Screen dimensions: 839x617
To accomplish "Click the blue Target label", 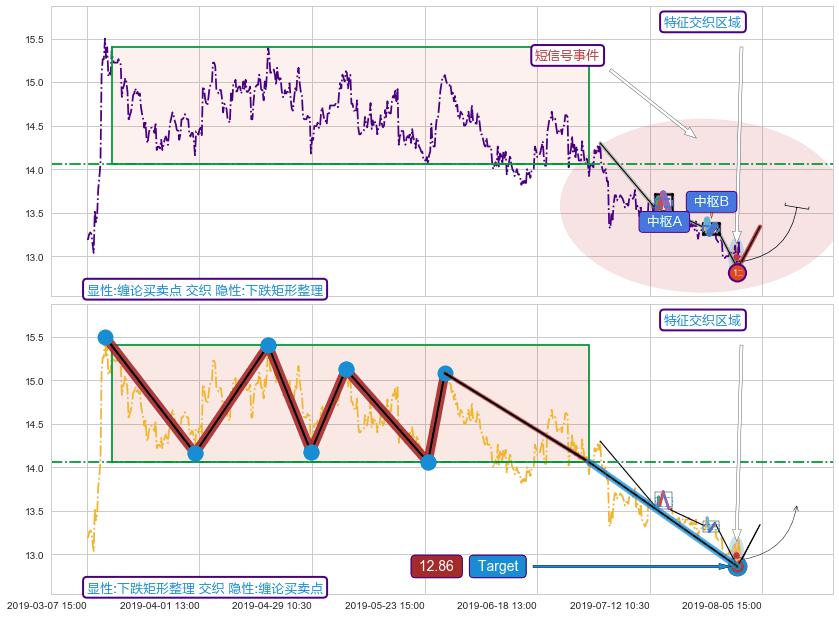I will tap(497, 566).
